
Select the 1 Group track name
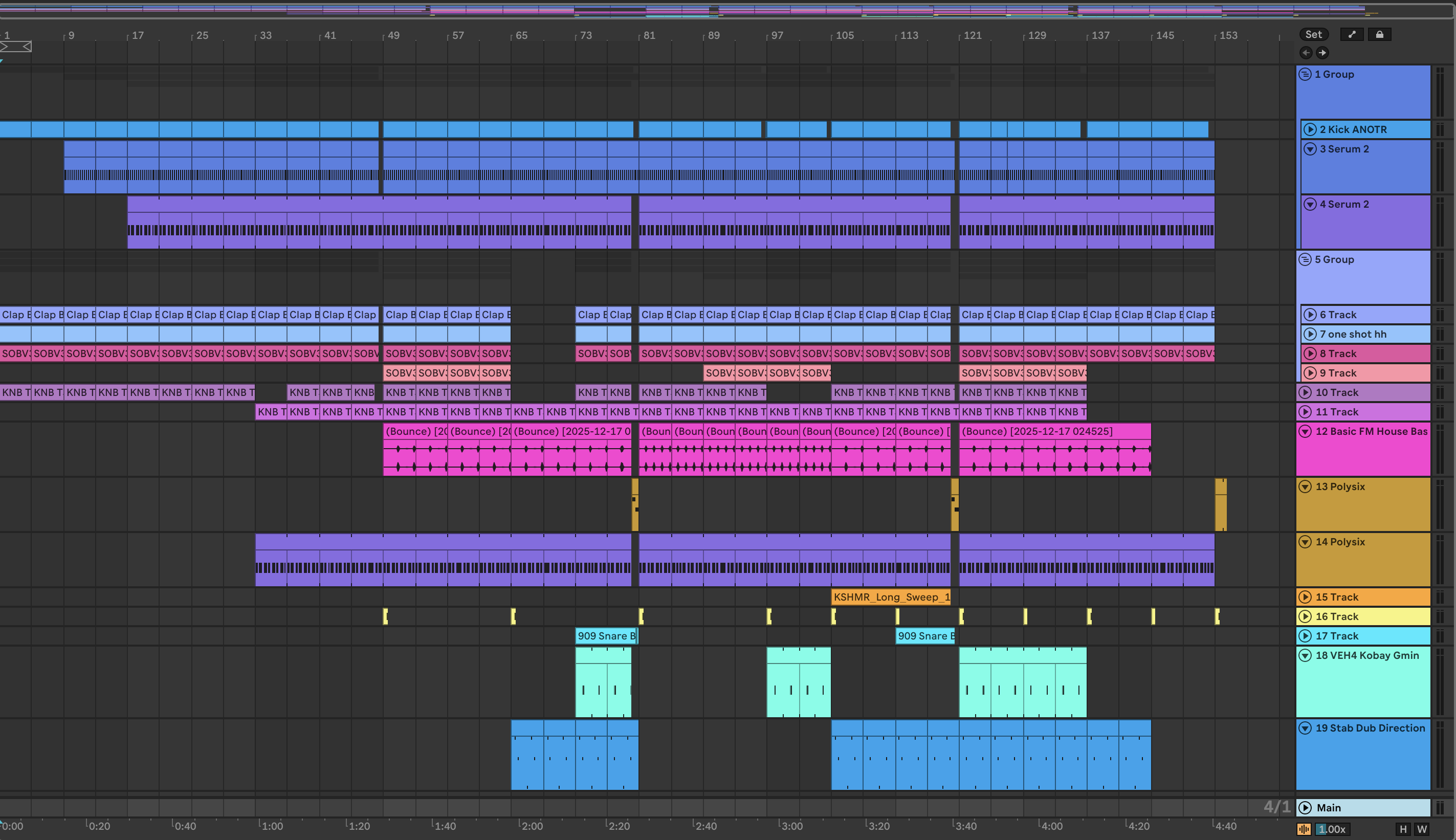[x=1334, y=74]
